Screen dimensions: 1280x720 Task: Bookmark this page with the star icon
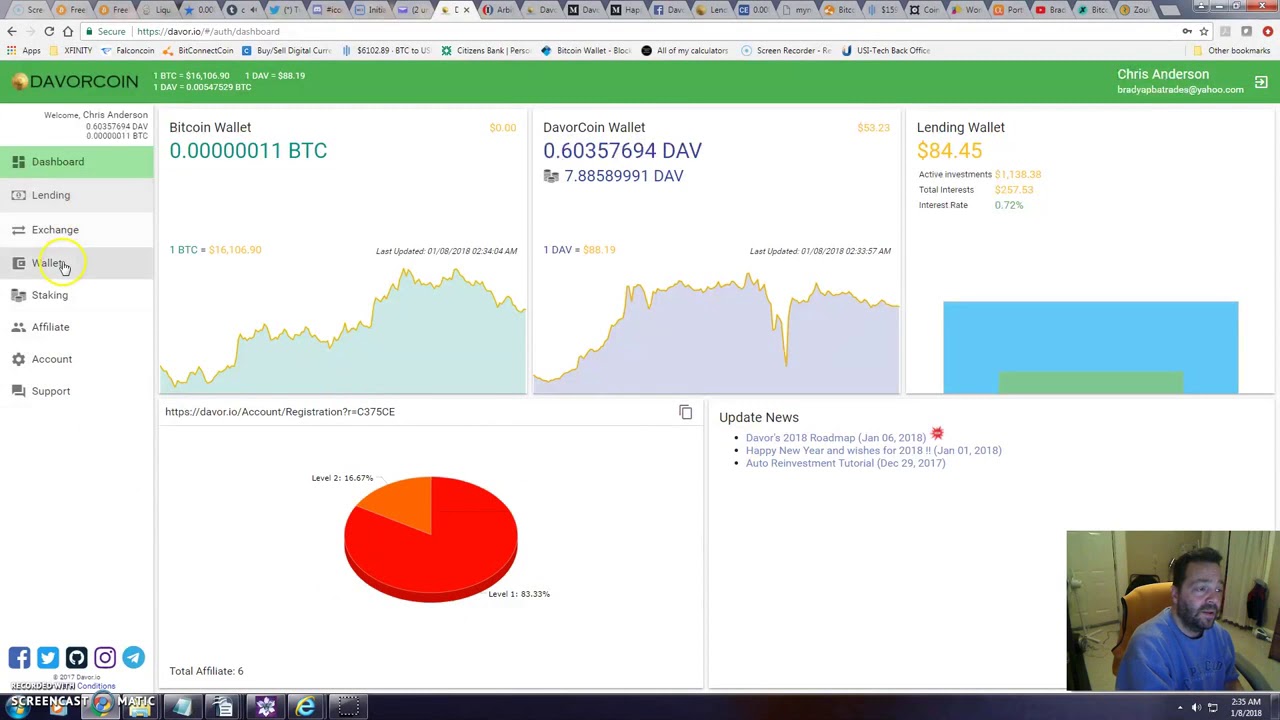point(1204,31)
